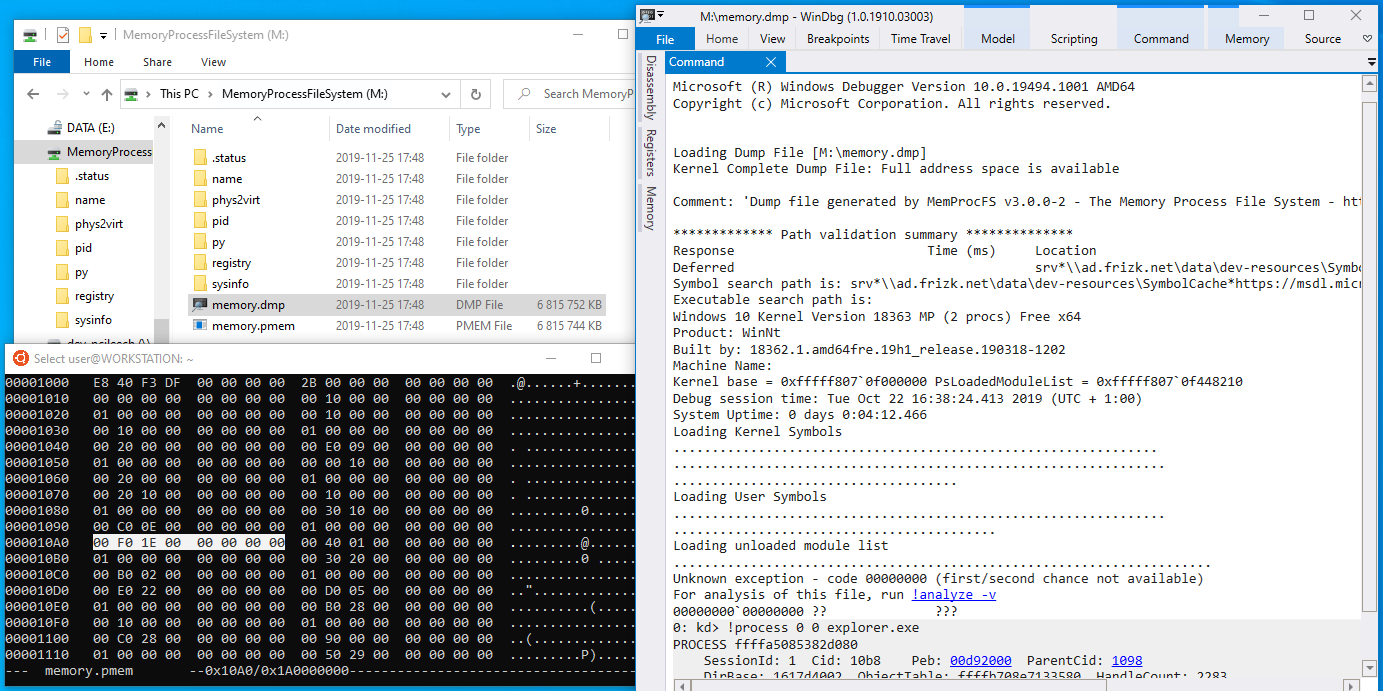Click 'This PC' in address breadcrumb

[179, 94]
